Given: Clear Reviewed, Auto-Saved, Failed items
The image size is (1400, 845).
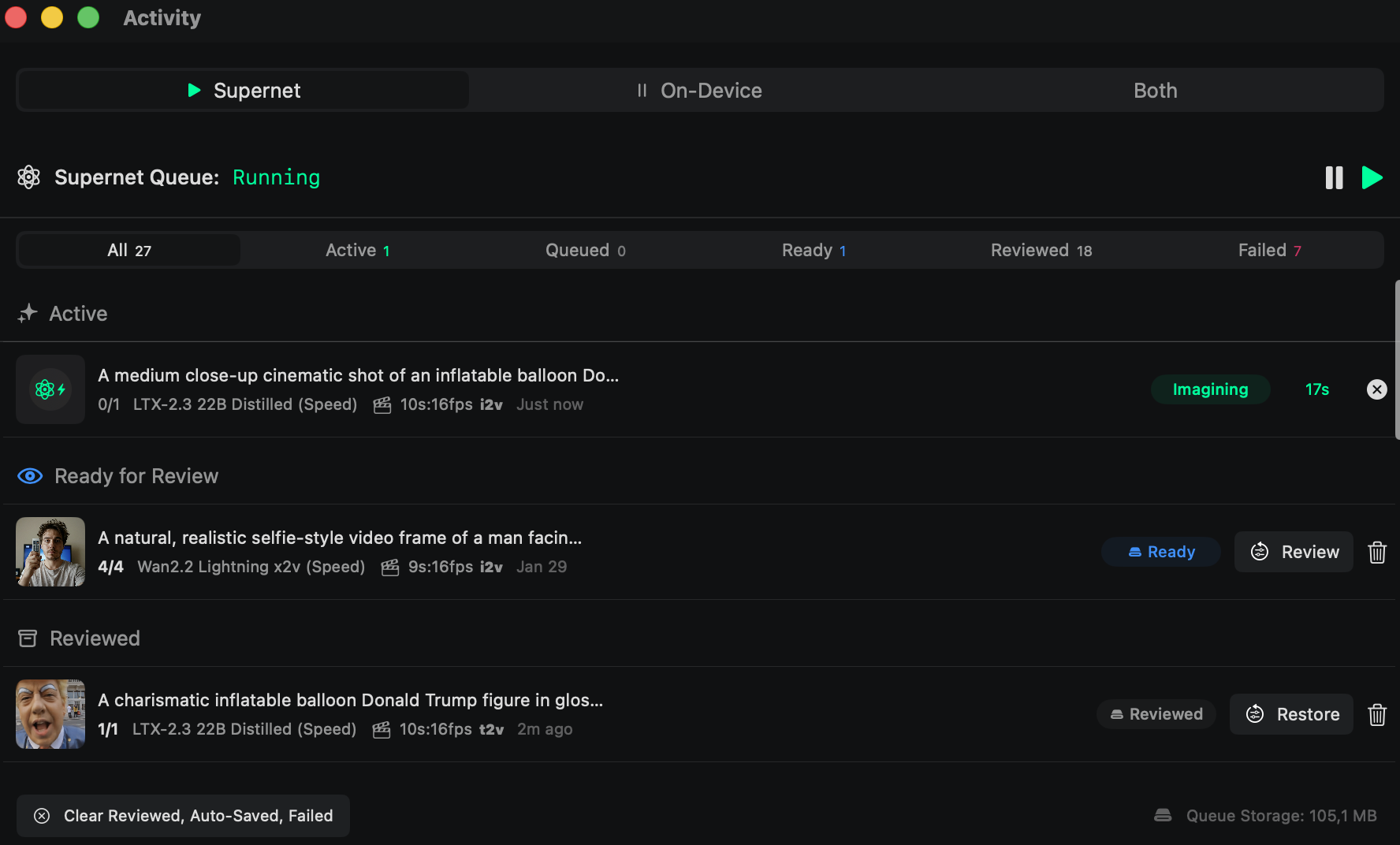Looking at the screenshot, I should click(x=183, y=816).
